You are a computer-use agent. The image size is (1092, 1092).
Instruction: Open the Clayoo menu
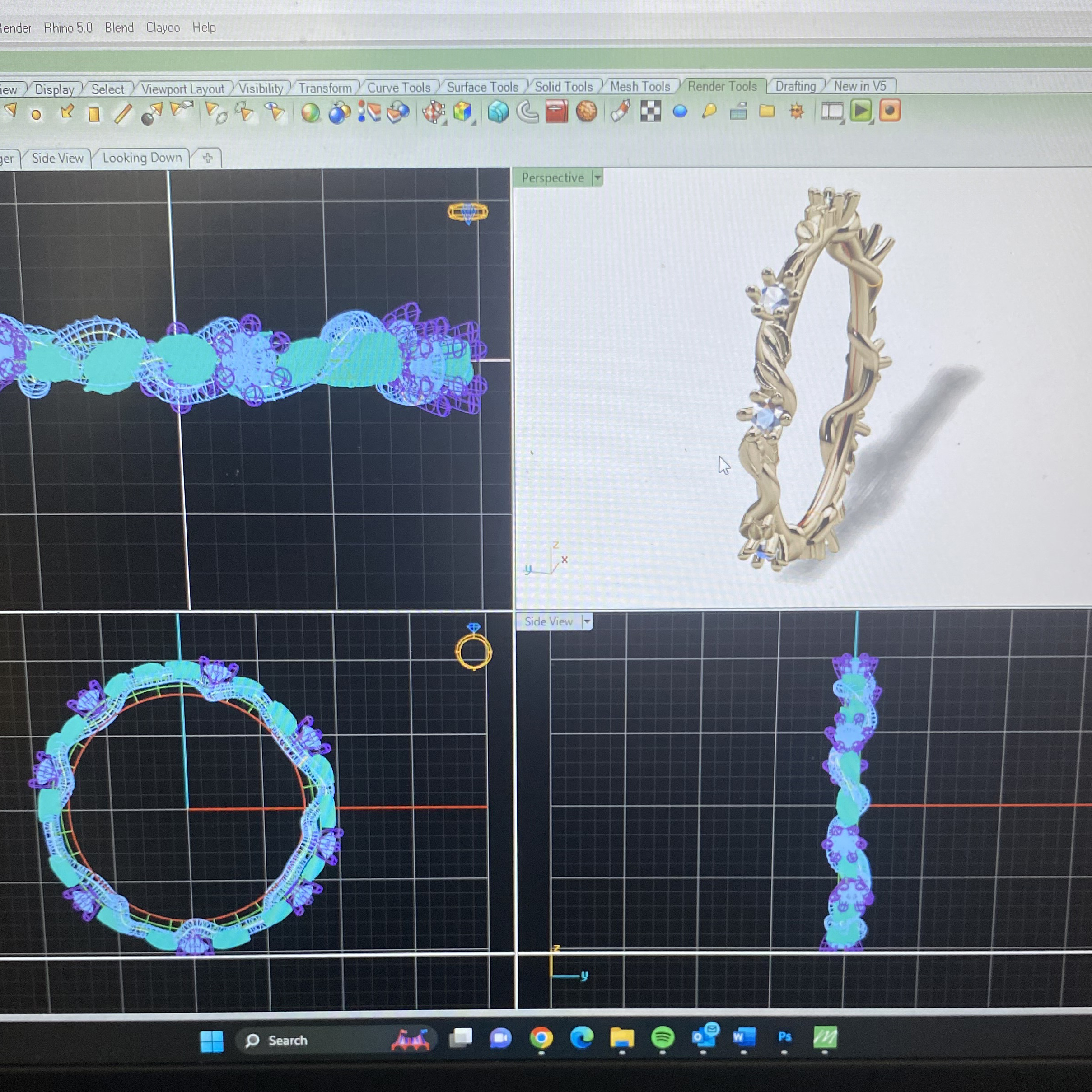point(163,27)
